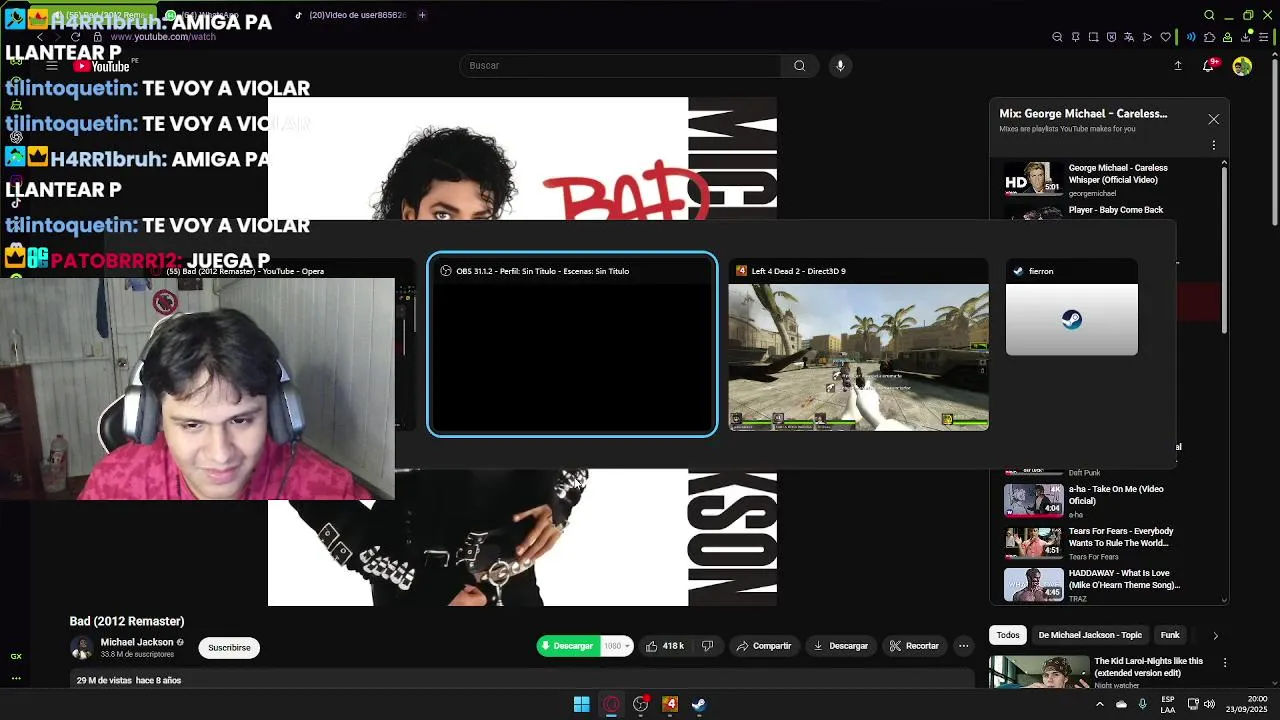This screenshot has width=1280, height=720.
Task: Select the De Michael Jackson - Topic chip
Action: coord(1090,635)
